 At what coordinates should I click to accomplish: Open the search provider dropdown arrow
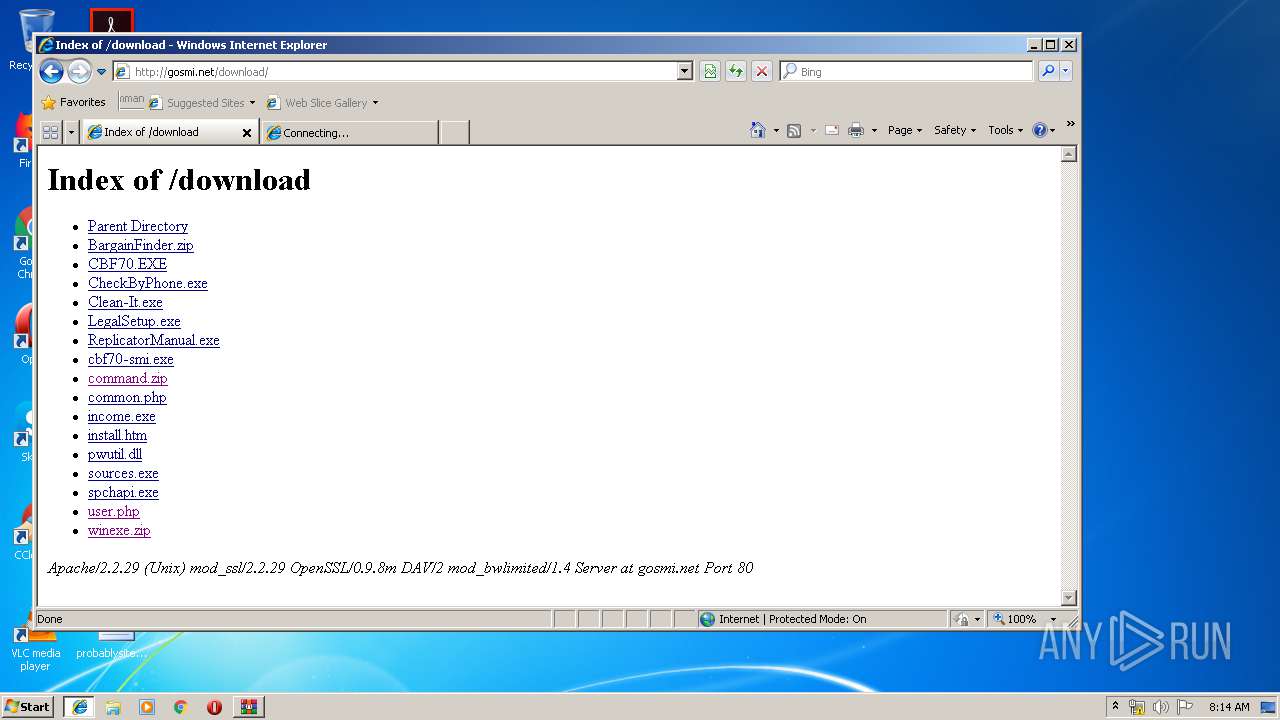coord(1065,71)
